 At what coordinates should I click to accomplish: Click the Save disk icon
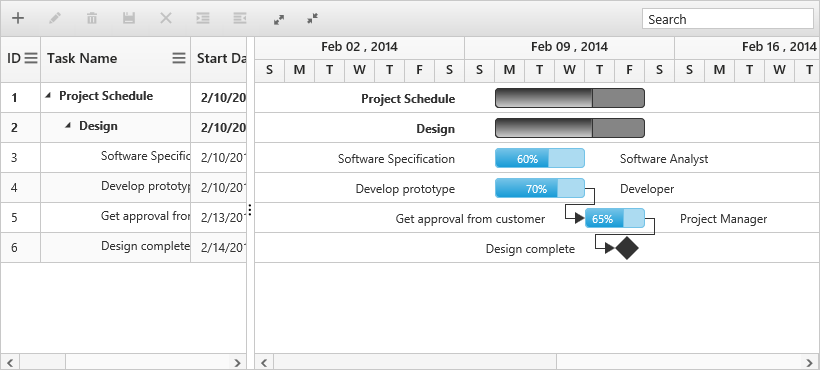coord(129,18)
